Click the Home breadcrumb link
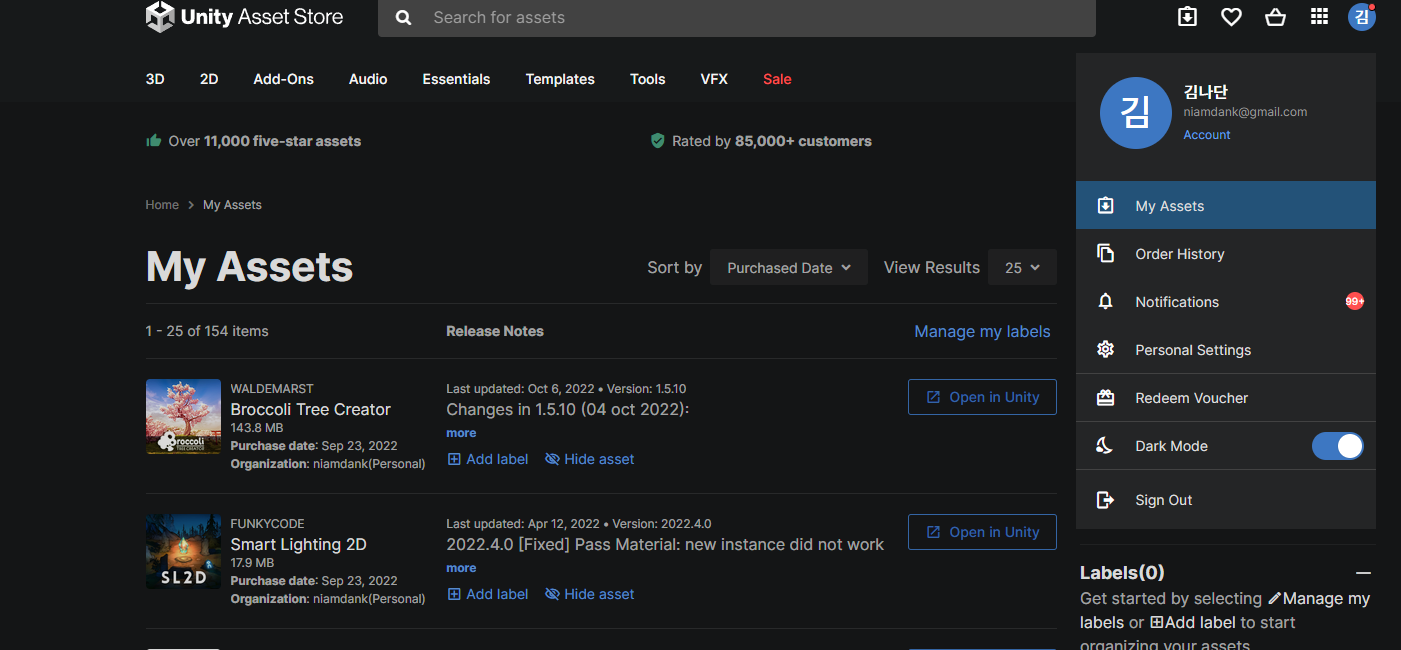 (162, 205)
